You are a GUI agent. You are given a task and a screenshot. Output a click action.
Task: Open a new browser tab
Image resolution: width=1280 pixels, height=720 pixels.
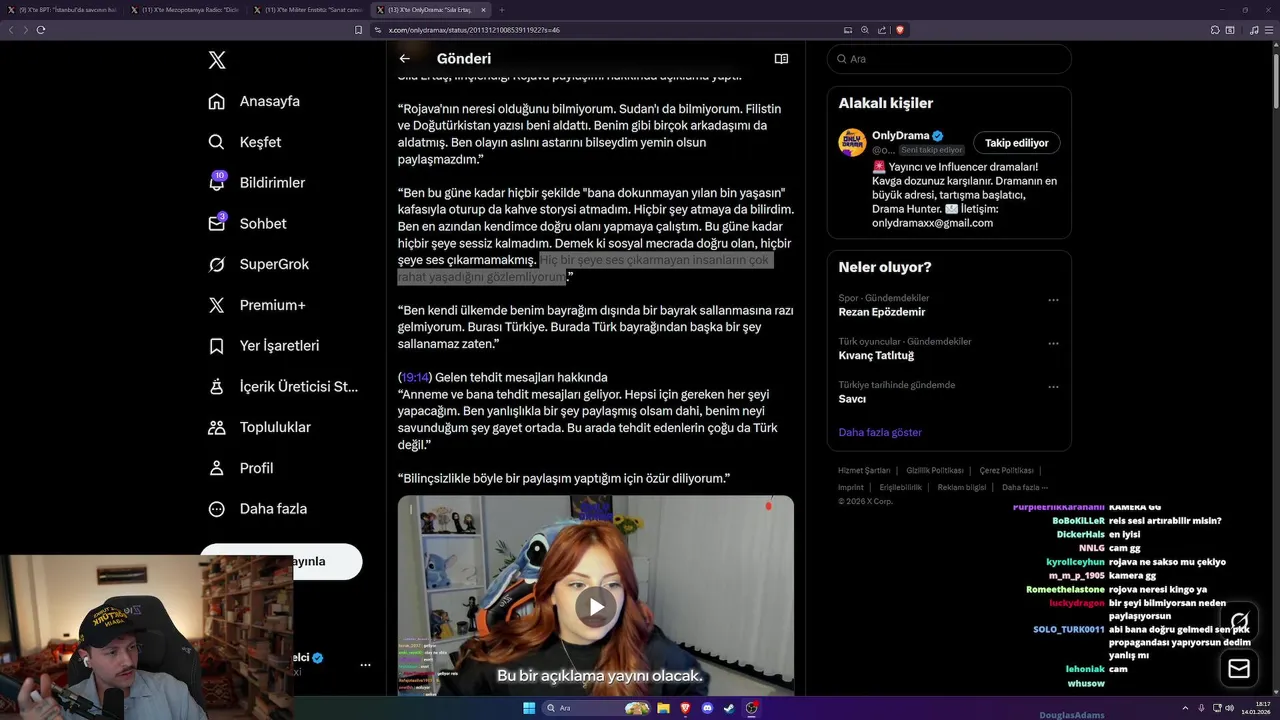click(503, 10)
